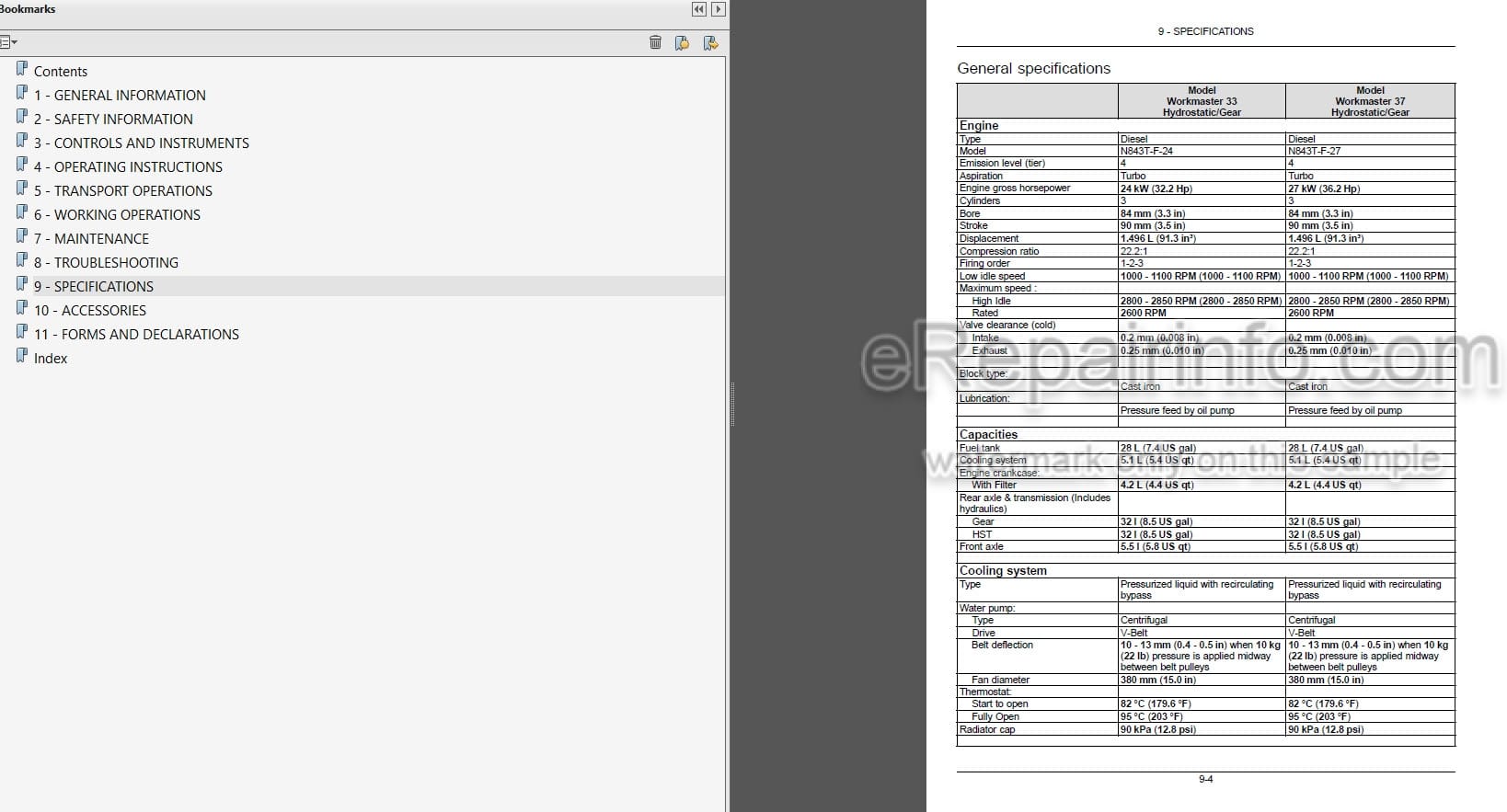Go to 2 - SAFETY INFORMATION bookmark
Image resolution: width=1507 pixels, height=812 pixels.
113,120
